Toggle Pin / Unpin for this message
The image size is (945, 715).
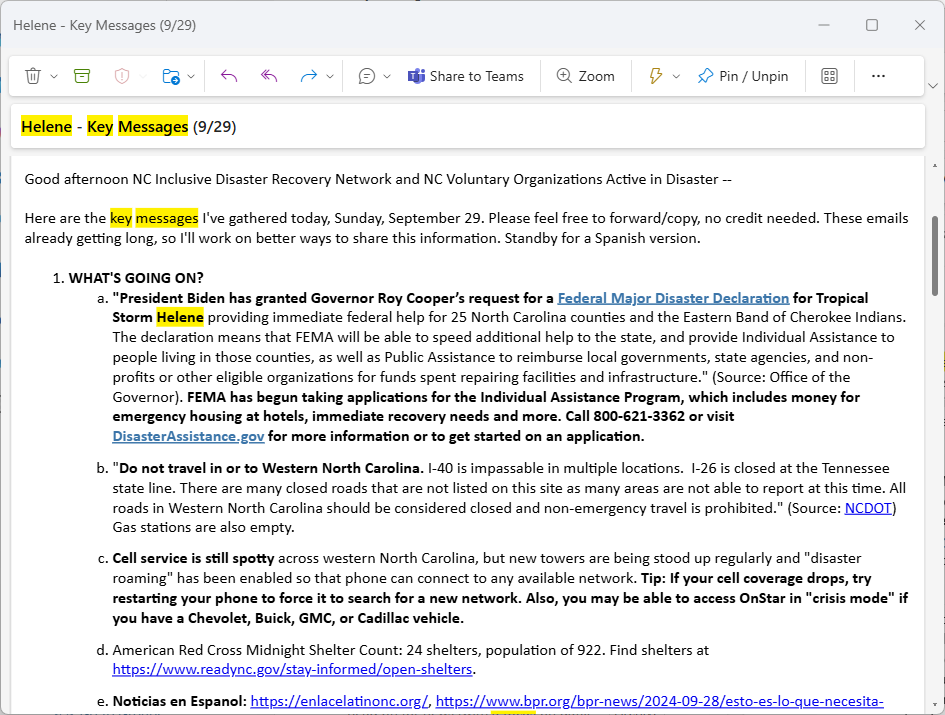tap(743, 76)
